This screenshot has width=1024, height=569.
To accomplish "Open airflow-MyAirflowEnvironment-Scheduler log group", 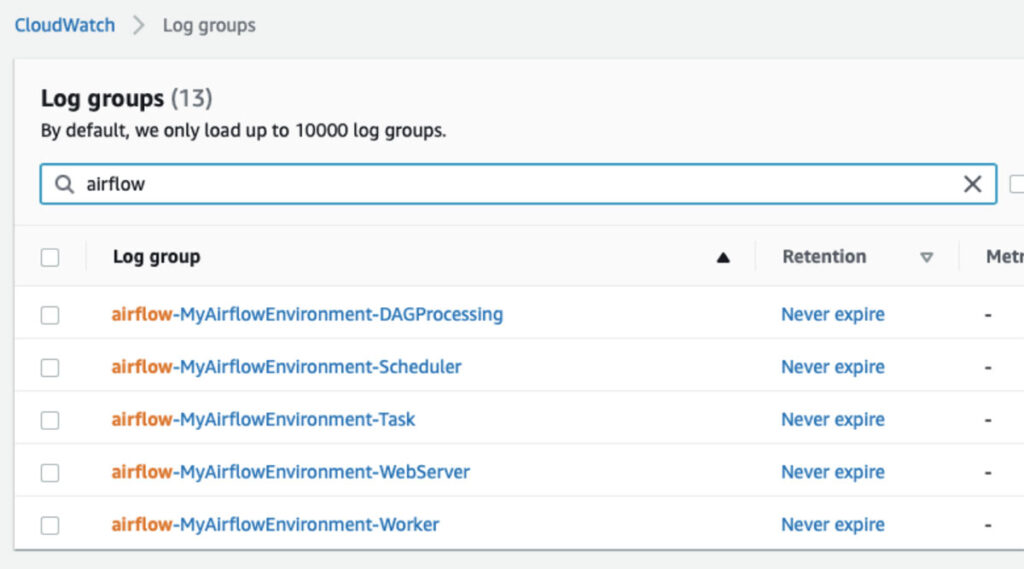I will (286, 367).
